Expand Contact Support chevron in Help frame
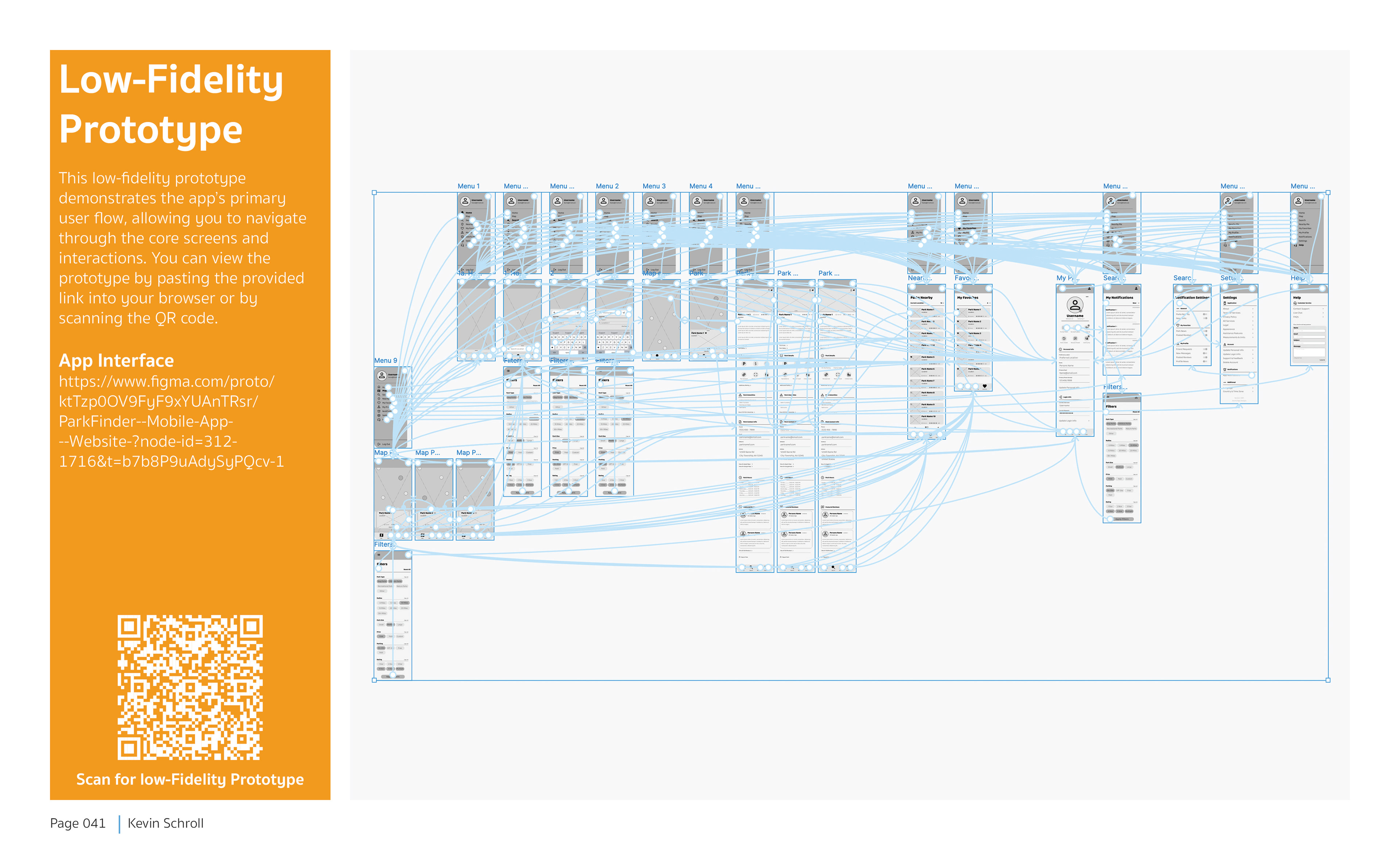The width and height of the screenshot is (1400, 850). [x=1323, y=308]
